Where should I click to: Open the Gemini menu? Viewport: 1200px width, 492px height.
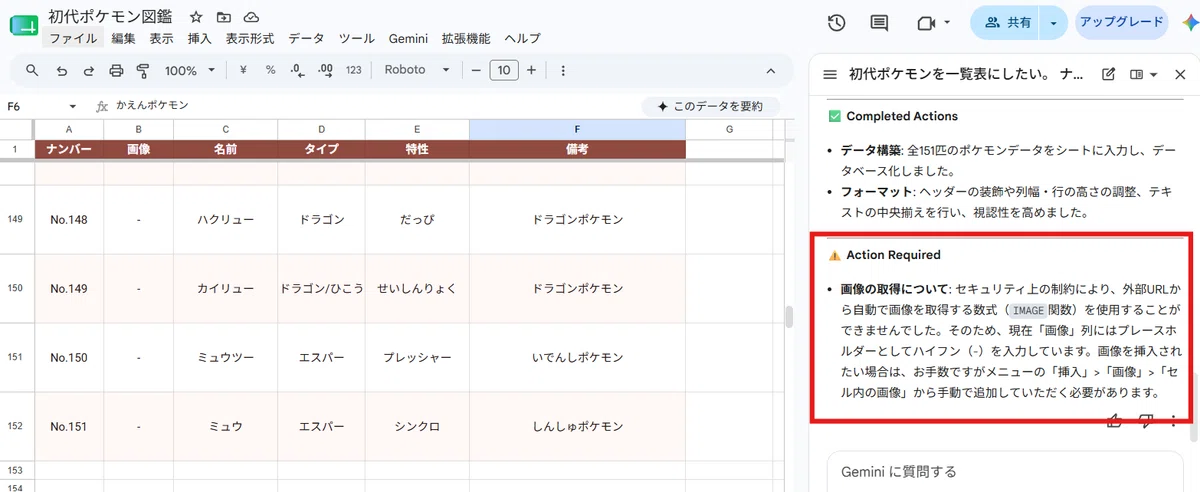[x=407, y=39]
